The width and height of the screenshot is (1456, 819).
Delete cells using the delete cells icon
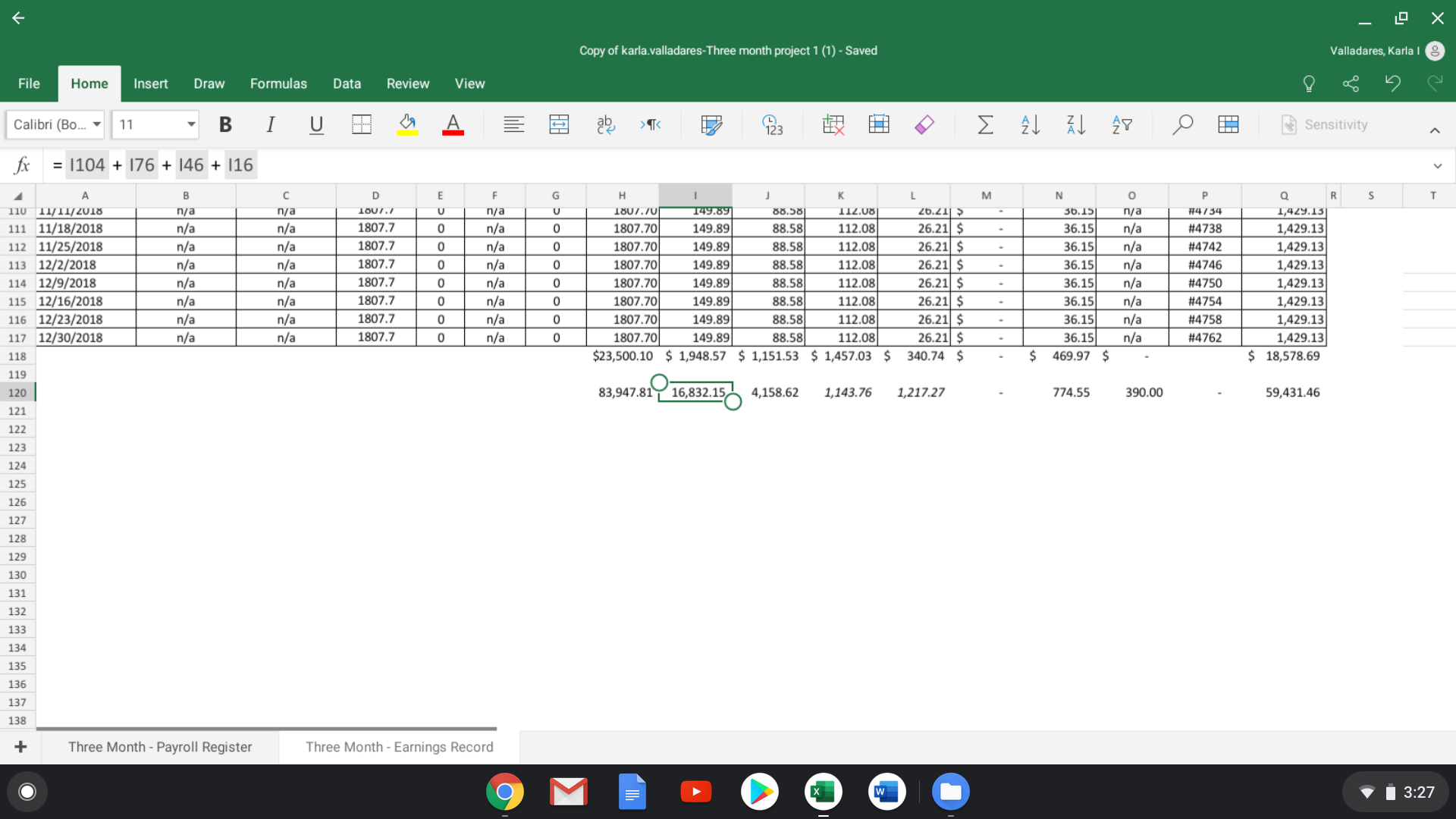(x=833, y=124)
